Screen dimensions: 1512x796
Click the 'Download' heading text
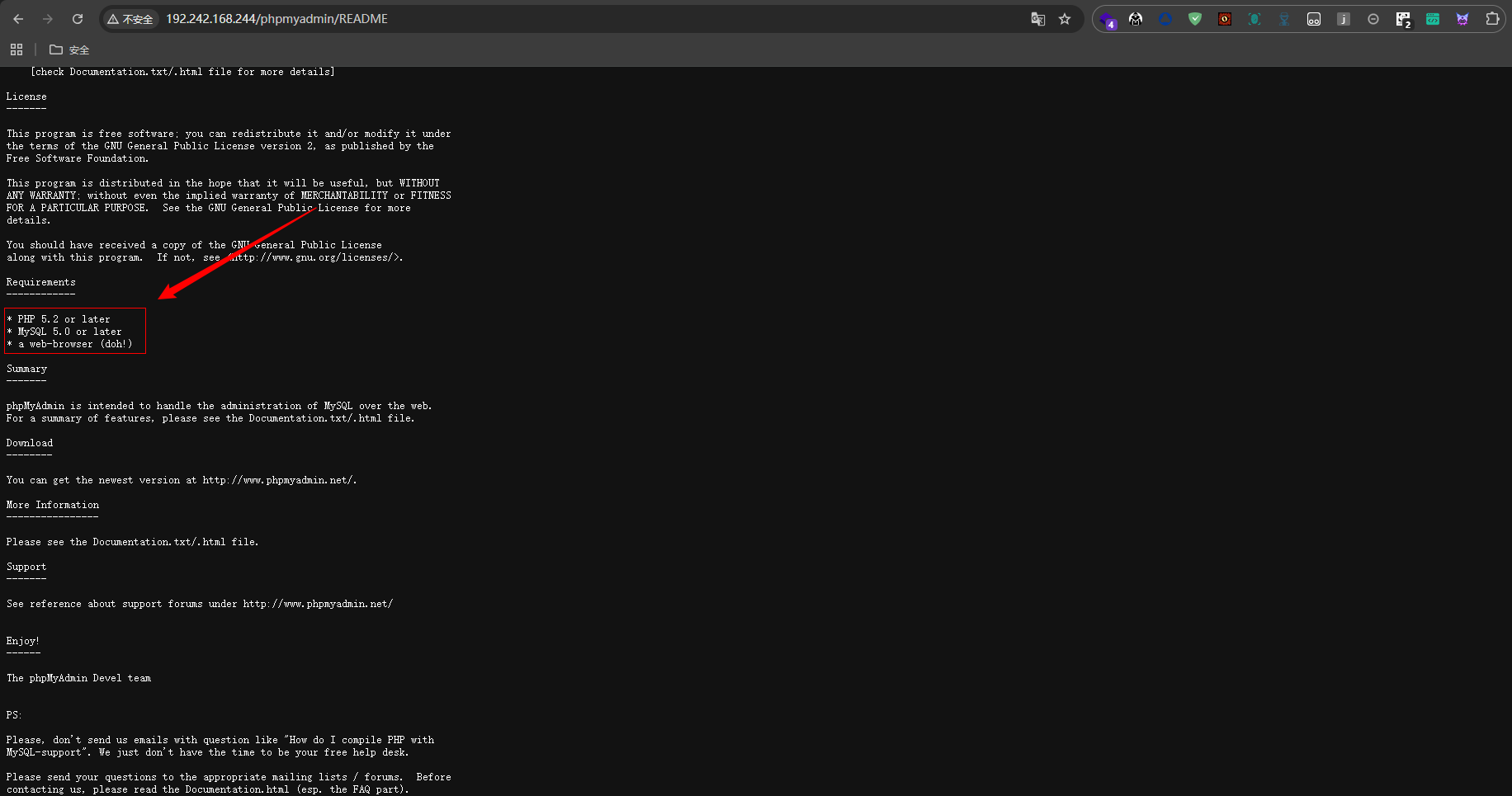[30, 443]
